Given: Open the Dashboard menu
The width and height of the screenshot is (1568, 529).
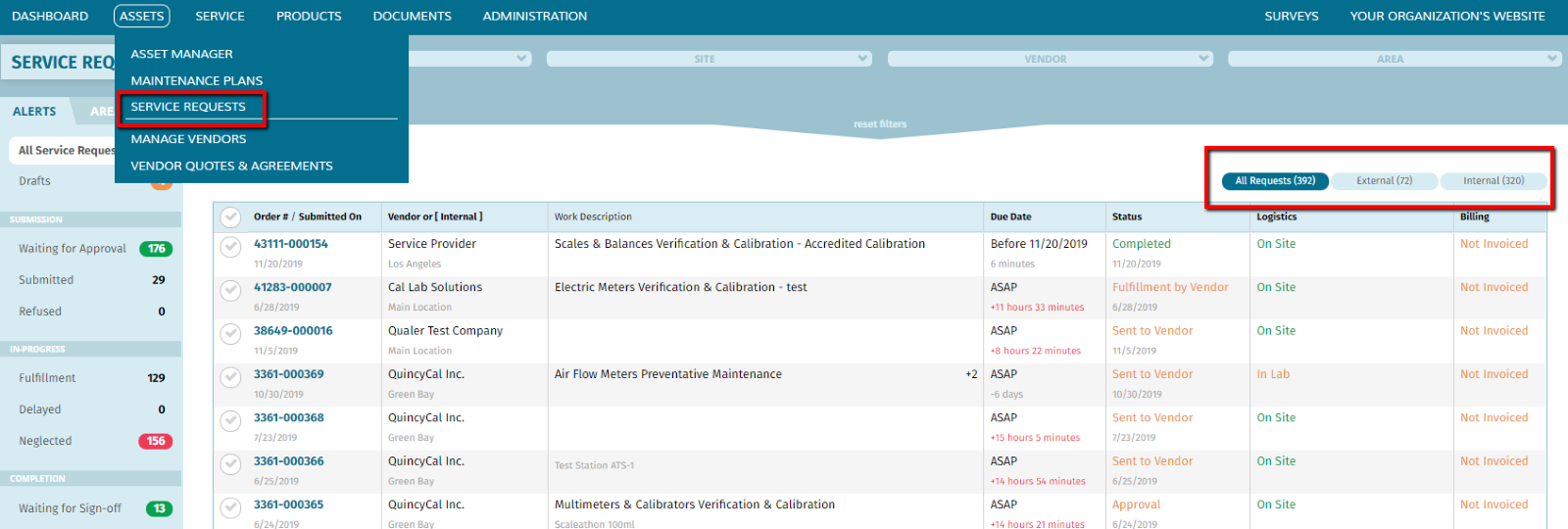Looking at the screenshot, I should click(x=50, y=16).
